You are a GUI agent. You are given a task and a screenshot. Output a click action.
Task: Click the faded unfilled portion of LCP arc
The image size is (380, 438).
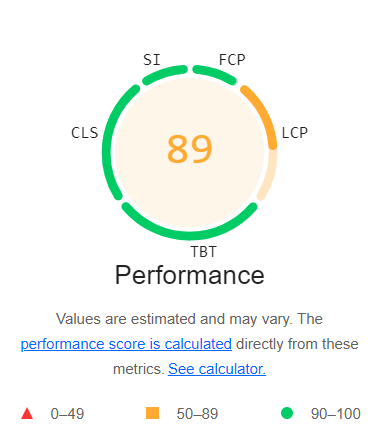[270, 175]
